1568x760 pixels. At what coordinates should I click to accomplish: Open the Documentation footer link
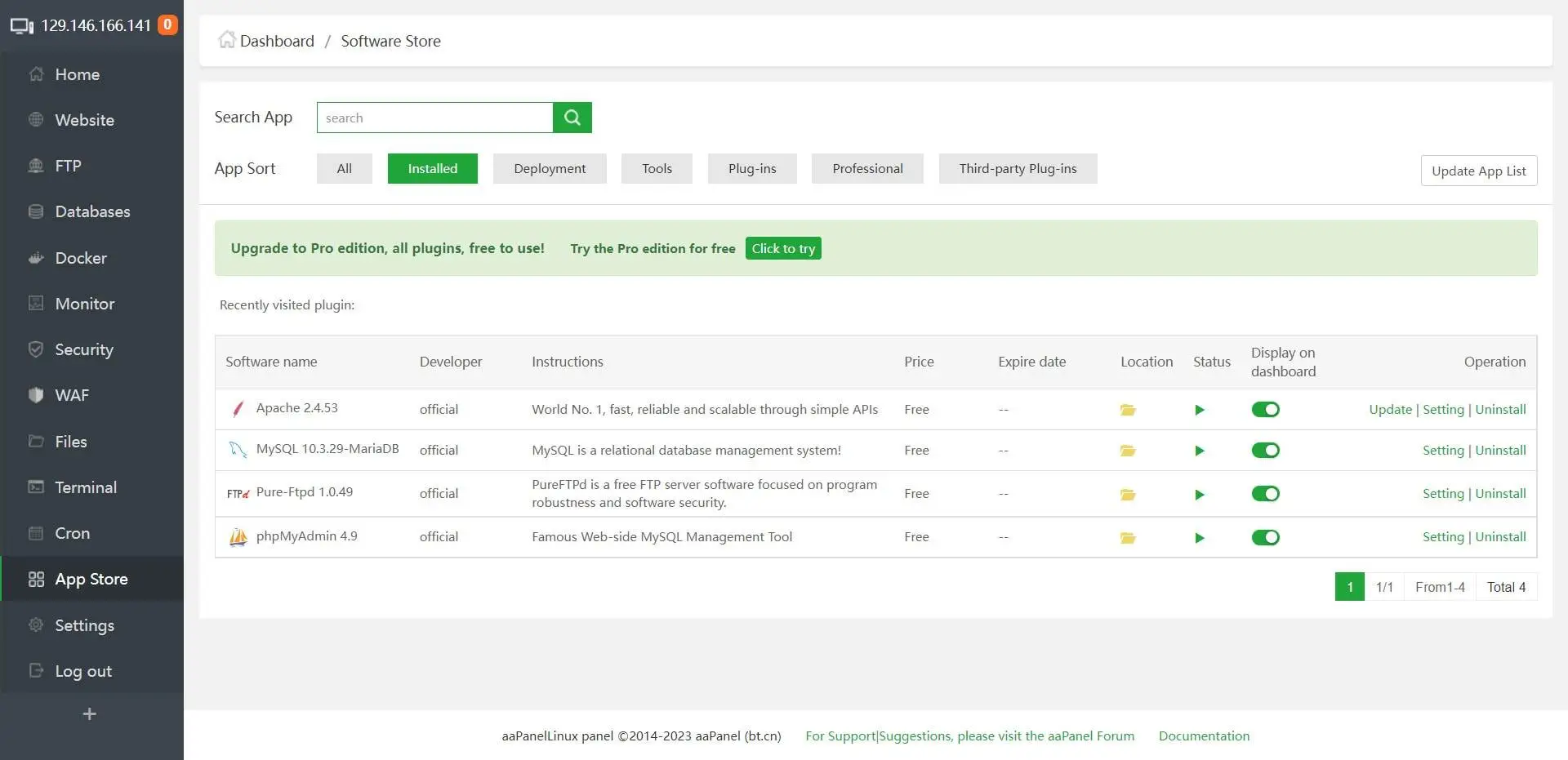point(1204,736)
